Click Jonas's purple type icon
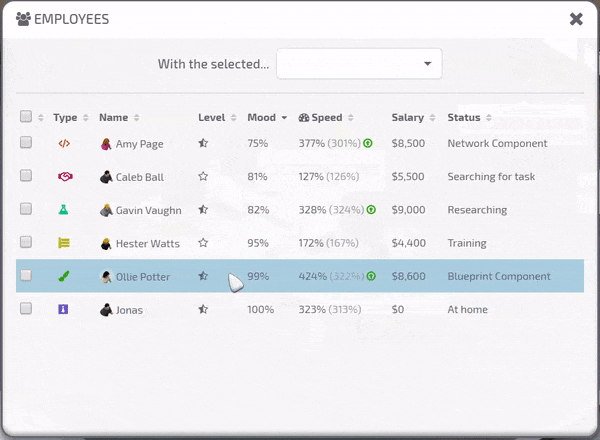This screenshot has width=600, height=440. tap(64, 310)
